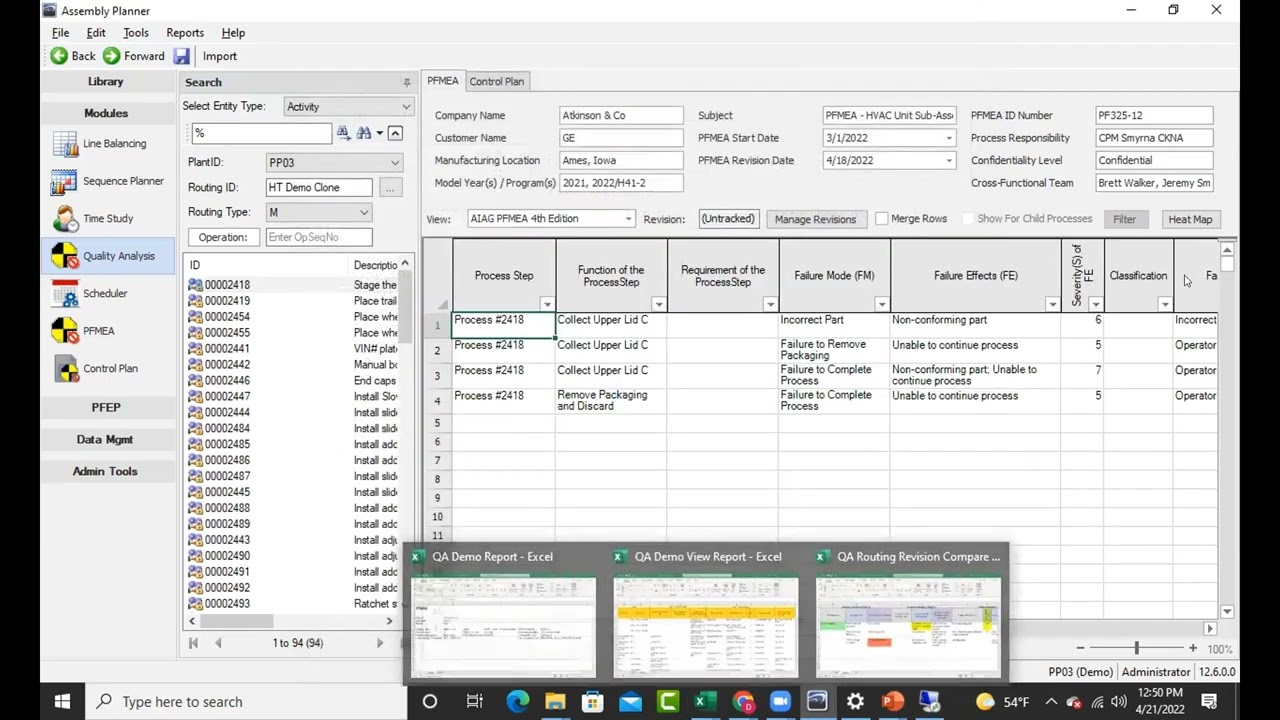
Task: Click the Heat Map button
Action: pyautogui.click(x=1190, y=219)
